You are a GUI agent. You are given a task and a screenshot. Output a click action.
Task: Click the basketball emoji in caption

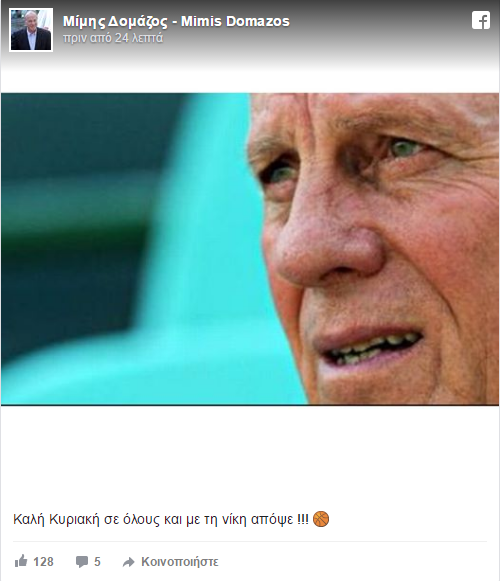[x=321, y=519]
